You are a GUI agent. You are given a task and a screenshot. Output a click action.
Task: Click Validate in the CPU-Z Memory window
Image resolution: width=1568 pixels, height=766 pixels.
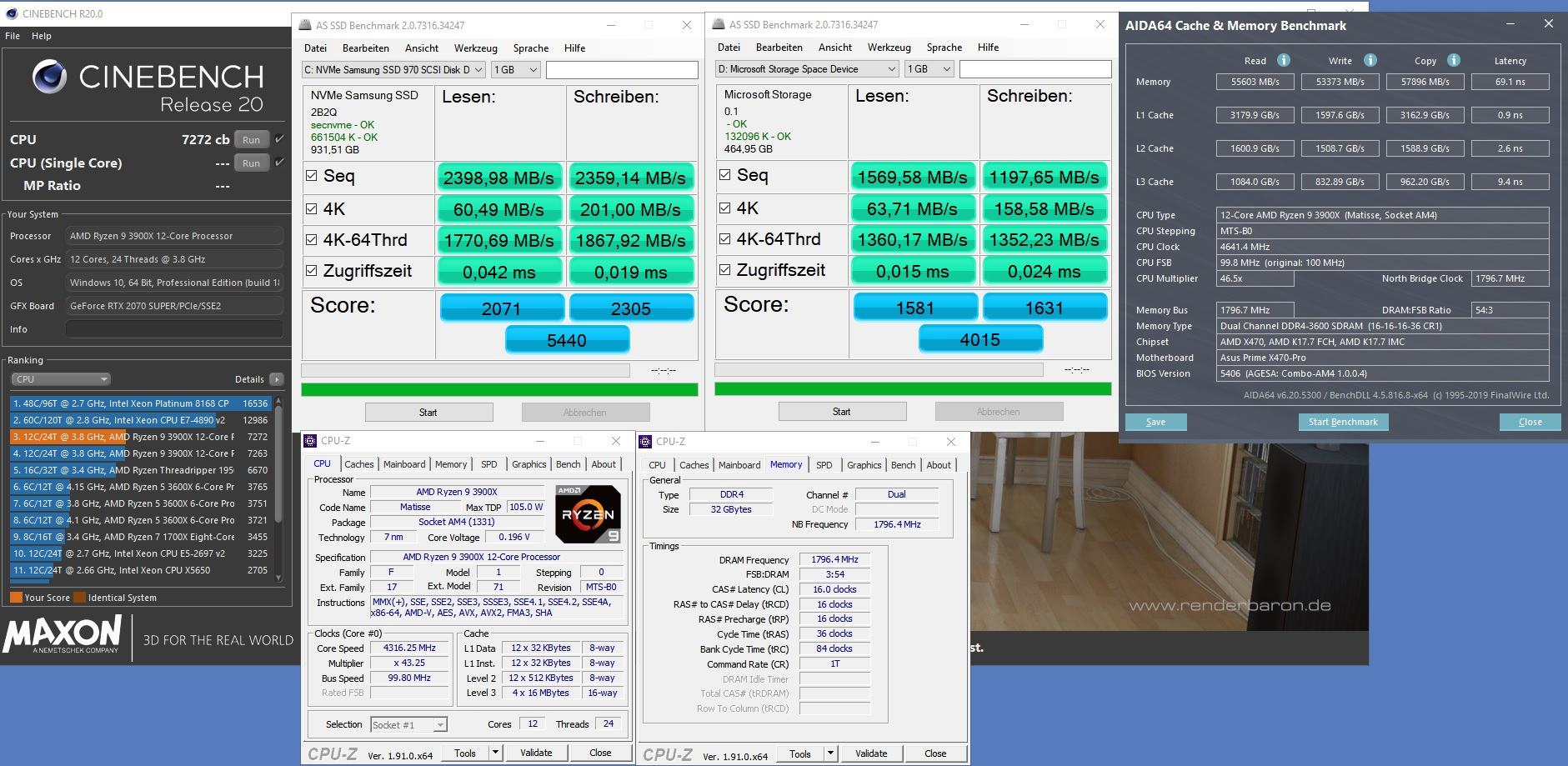pos(871,753)
